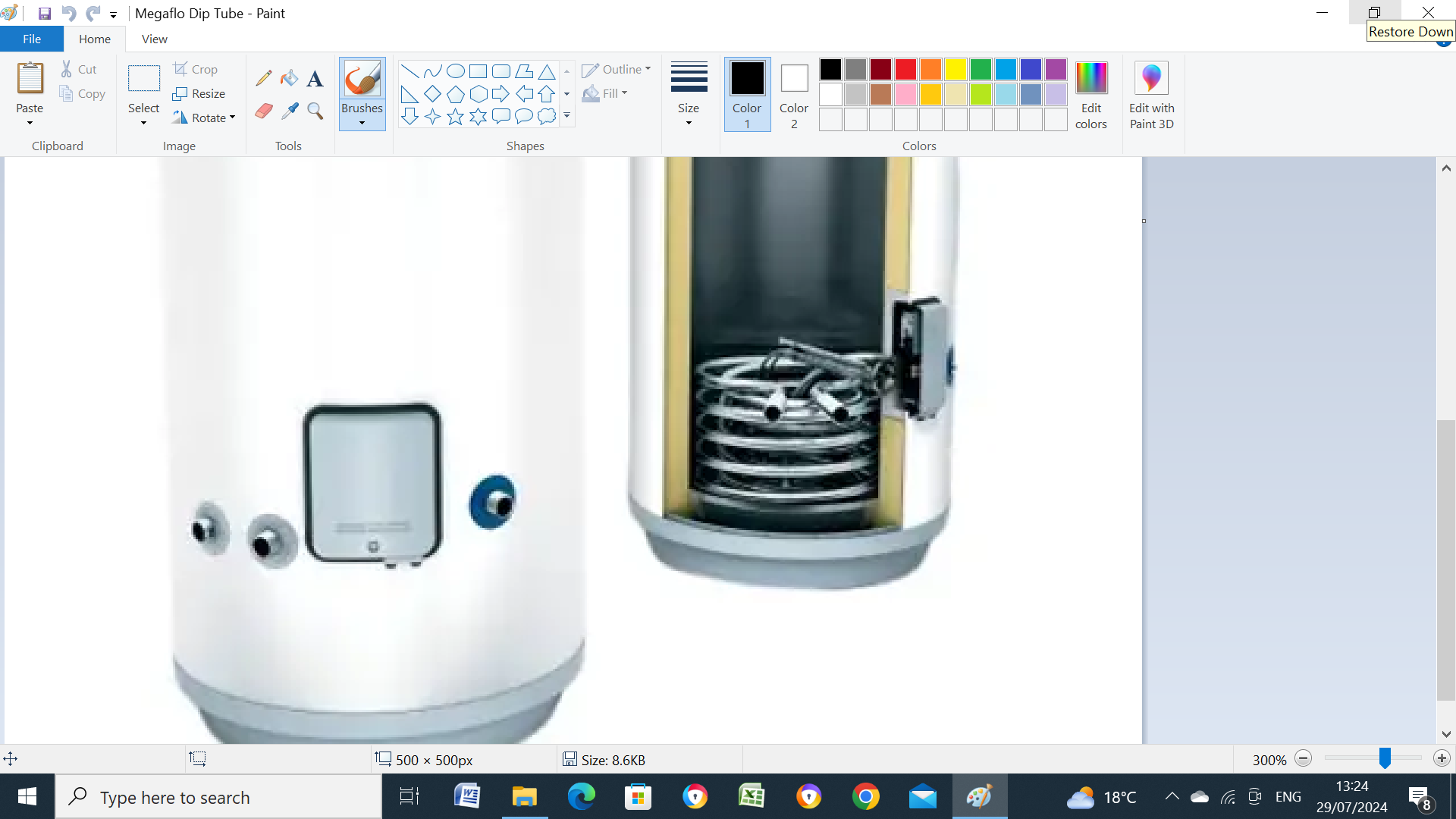
Task: Choose the Oval shape
Action: (x=455, y=72)
